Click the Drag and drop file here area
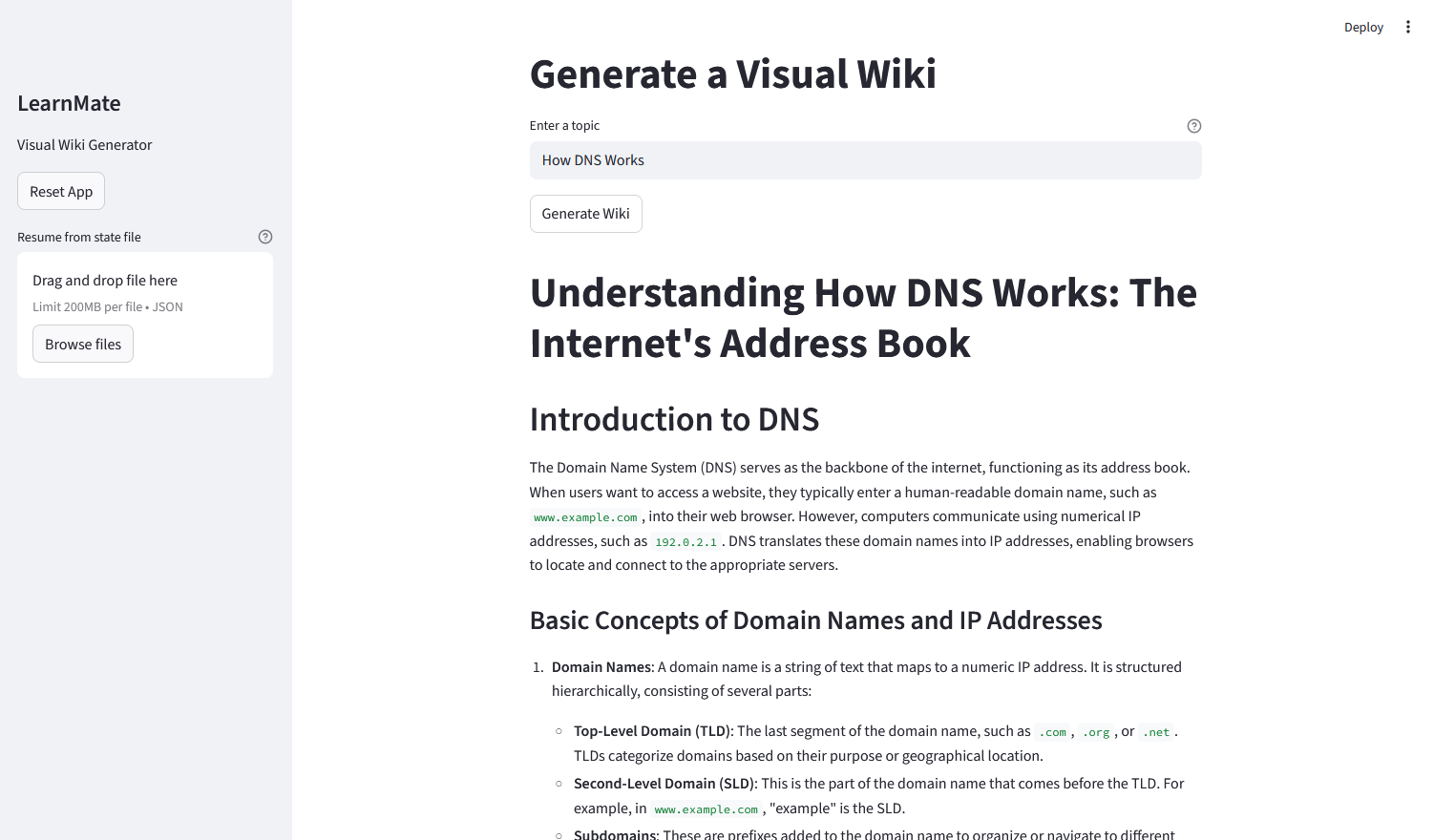Viewport: 1434px width, 840px height. [x=105, y=281]
